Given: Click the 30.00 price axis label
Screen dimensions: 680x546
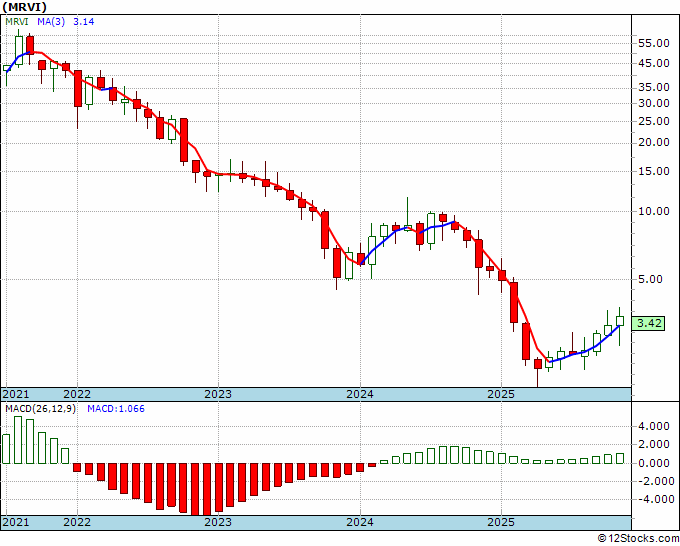Looking at the screenshot, I should pos(654,103).
